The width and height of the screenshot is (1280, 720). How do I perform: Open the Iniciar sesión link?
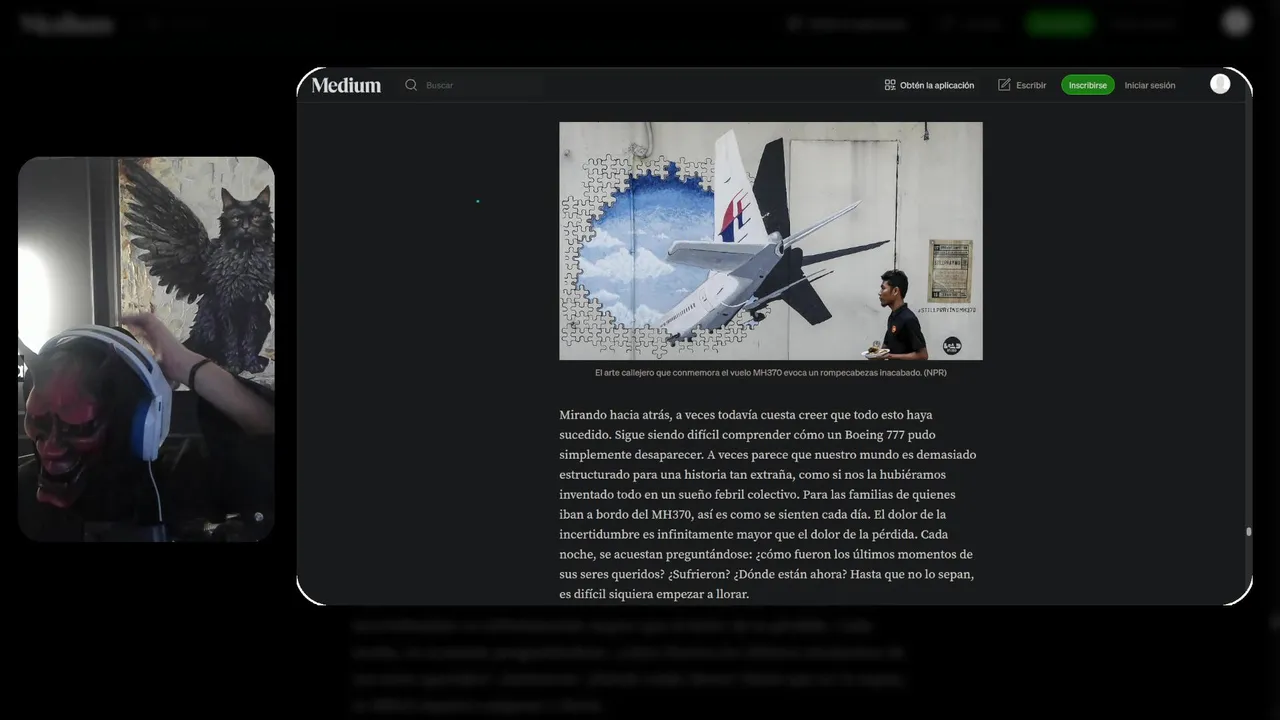(x=1150, y=85)
